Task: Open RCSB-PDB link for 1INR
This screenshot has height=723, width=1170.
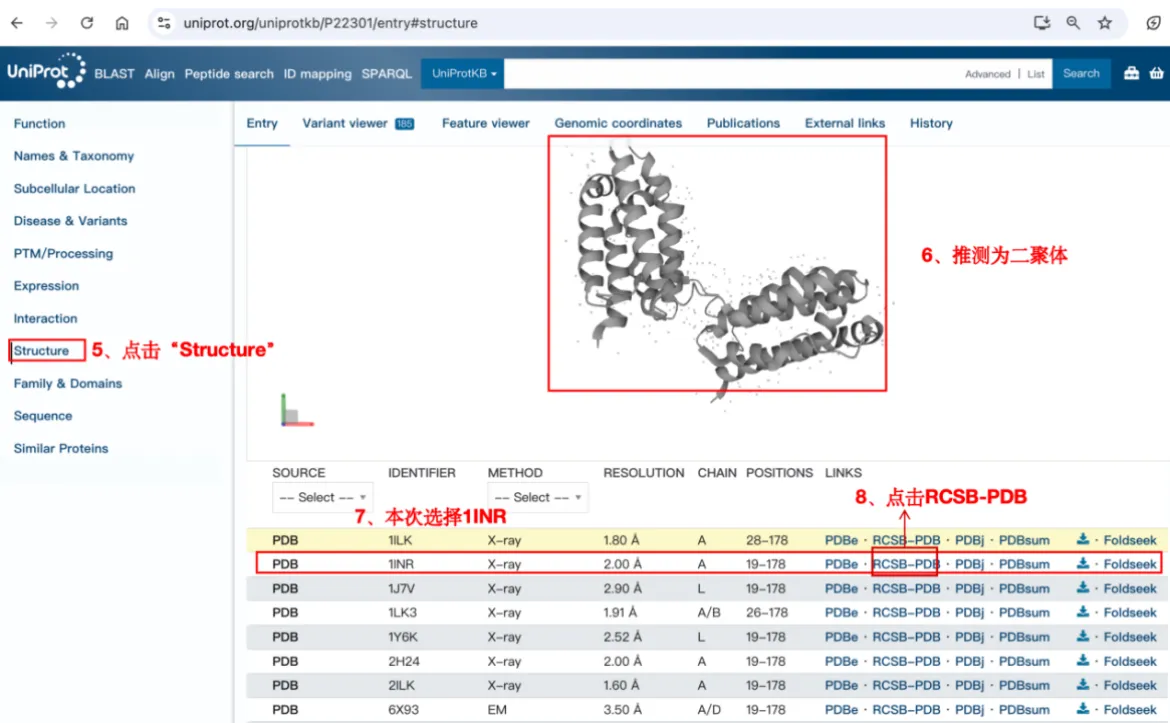Action: (906, 564)
